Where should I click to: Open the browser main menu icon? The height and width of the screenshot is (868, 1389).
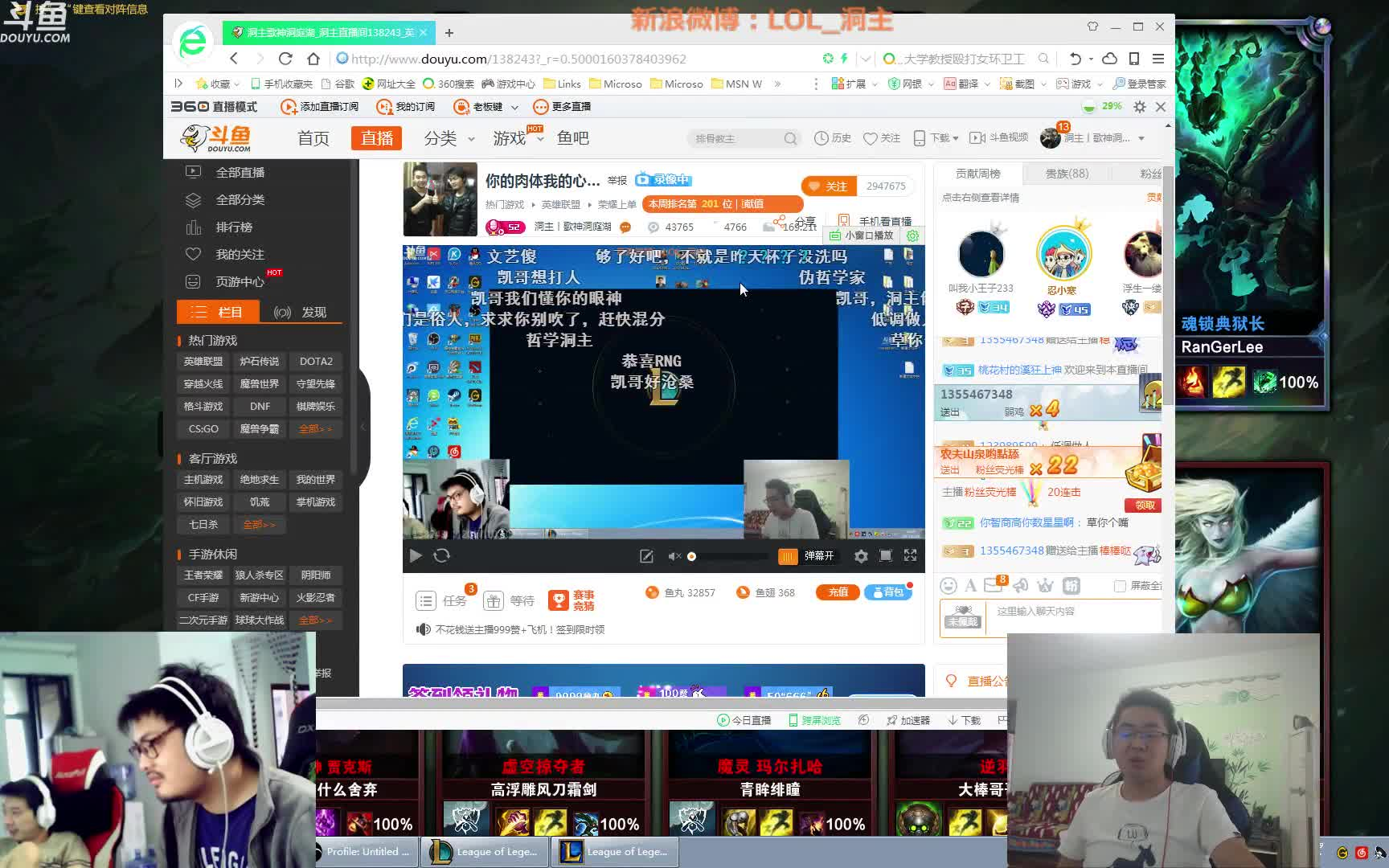coord(1158,59)
